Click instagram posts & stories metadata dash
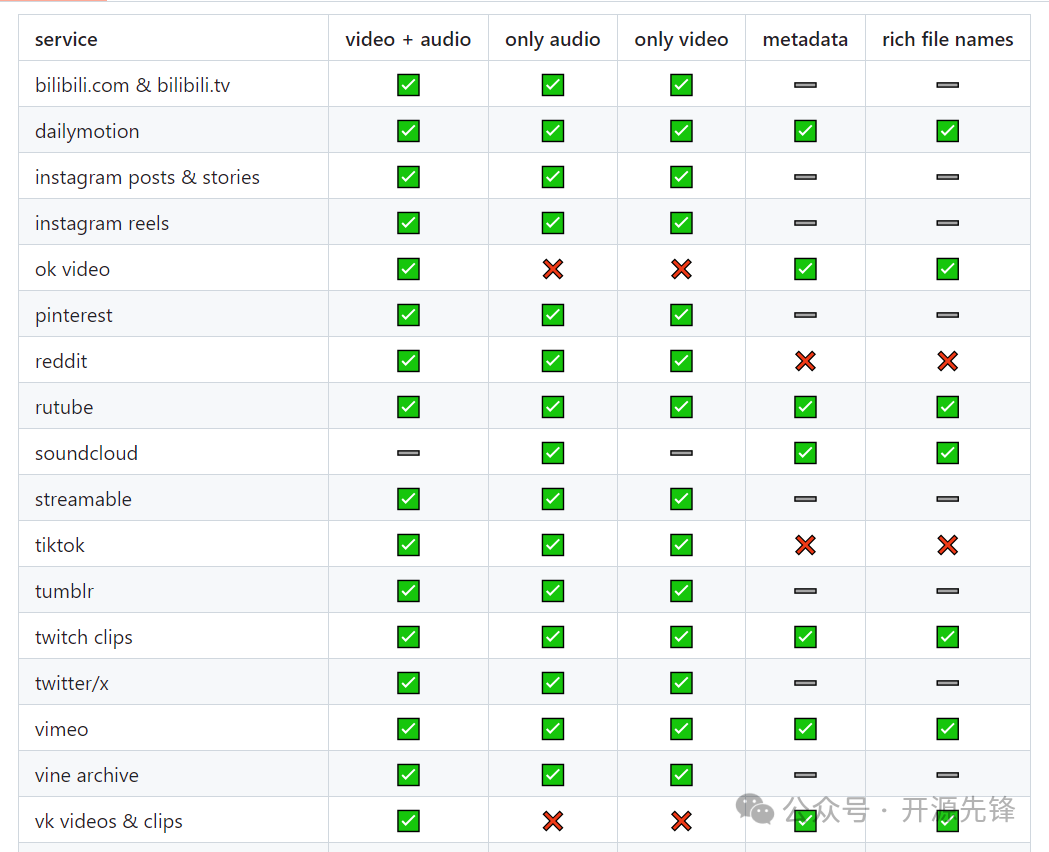This screenshot has height=852, width=1049. (x=805, y=177)
